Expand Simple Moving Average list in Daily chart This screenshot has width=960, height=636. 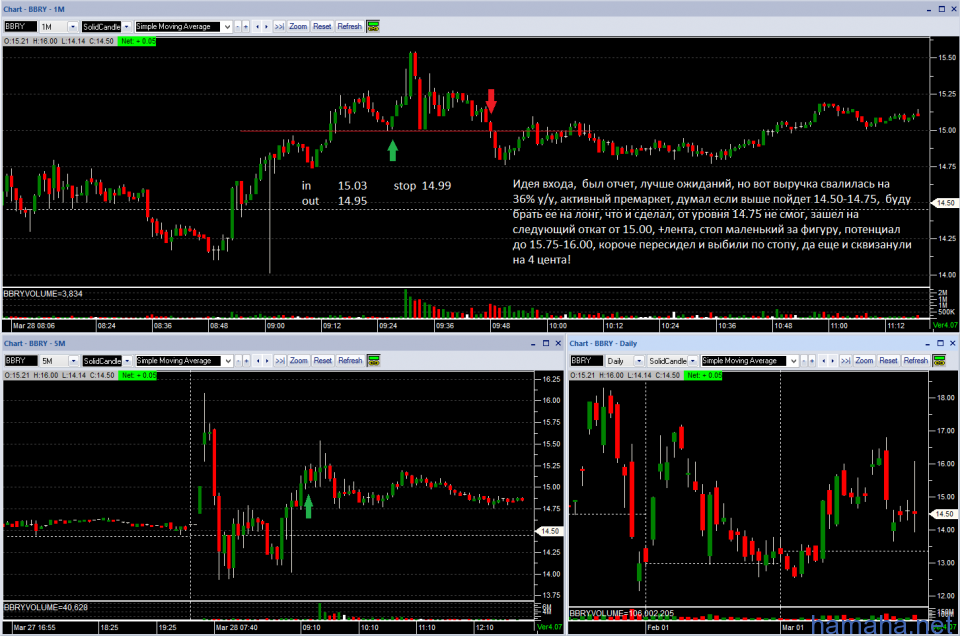[793, 361]
